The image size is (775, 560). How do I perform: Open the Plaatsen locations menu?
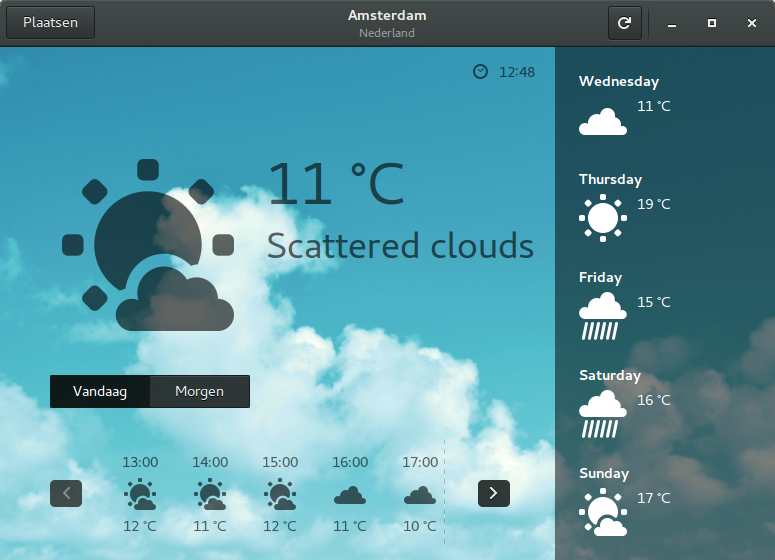[x=51, y=23]
